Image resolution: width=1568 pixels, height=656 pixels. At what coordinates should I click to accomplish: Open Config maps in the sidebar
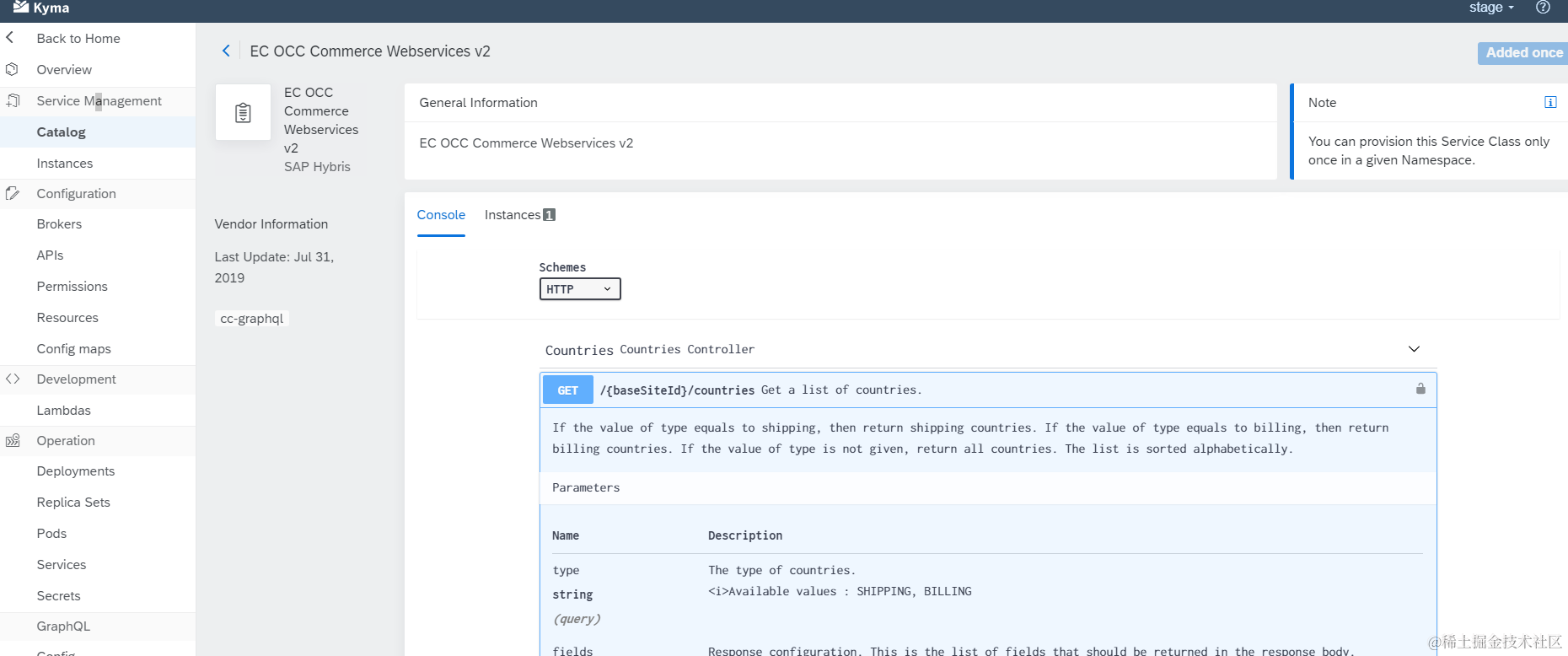point(73,348)
